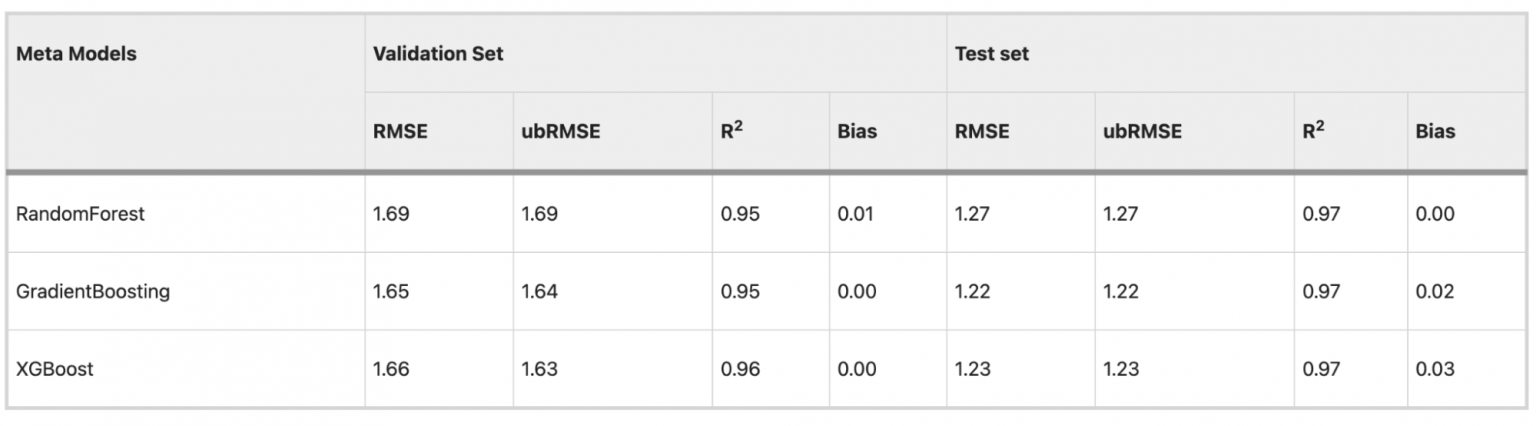Click RandomForest validation RMSE value 1.69
The image size is (1536, 426).
tap(391, 213)
